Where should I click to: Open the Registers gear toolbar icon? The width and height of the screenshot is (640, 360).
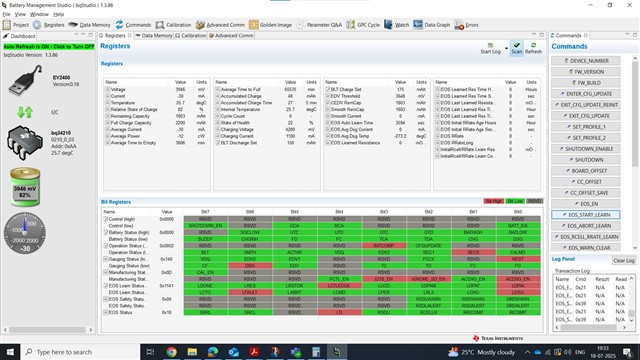pyautogui.click(x=37, y=25)
